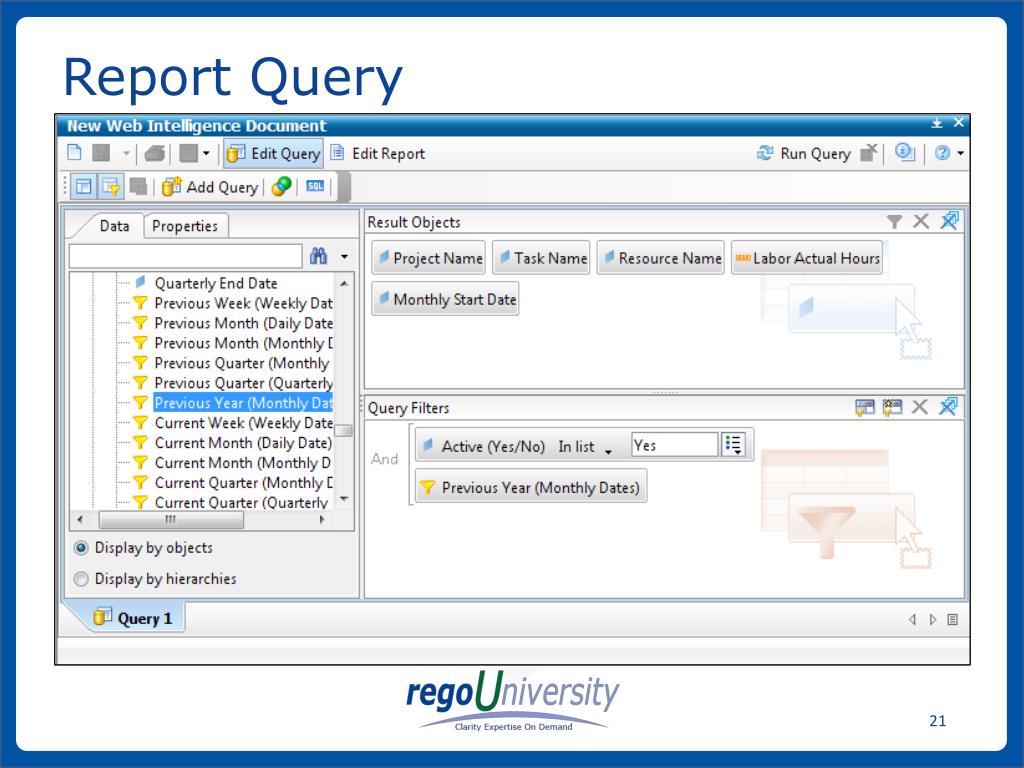Click the query tabs list icon

pos(953,619)
